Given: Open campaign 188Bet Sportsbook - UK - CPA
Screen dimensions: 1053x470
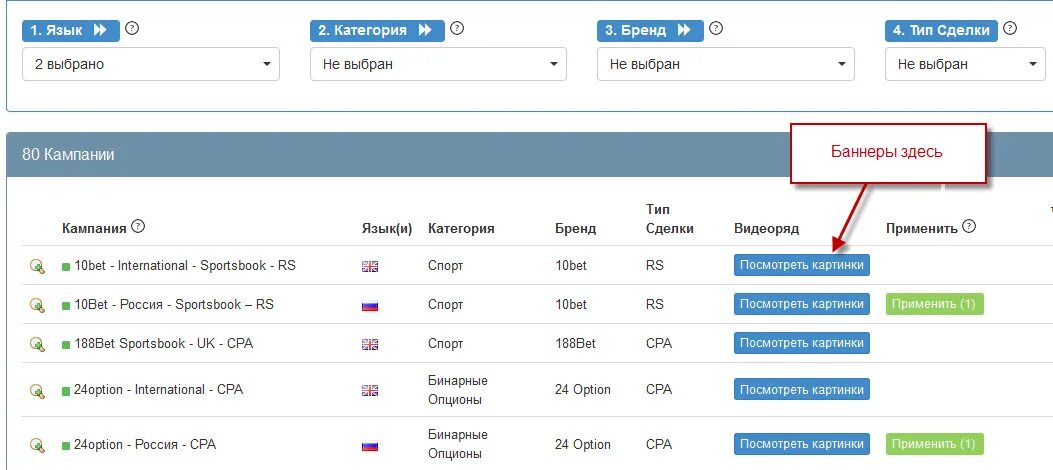Looking at the screenshot, I should click(163, 344).
